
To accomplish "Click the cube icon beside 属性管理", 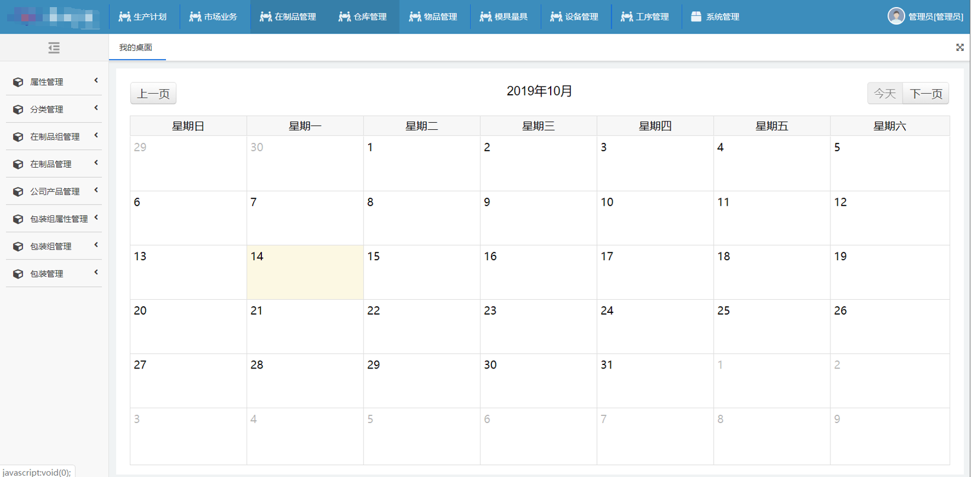I will (x=18, y=82).
